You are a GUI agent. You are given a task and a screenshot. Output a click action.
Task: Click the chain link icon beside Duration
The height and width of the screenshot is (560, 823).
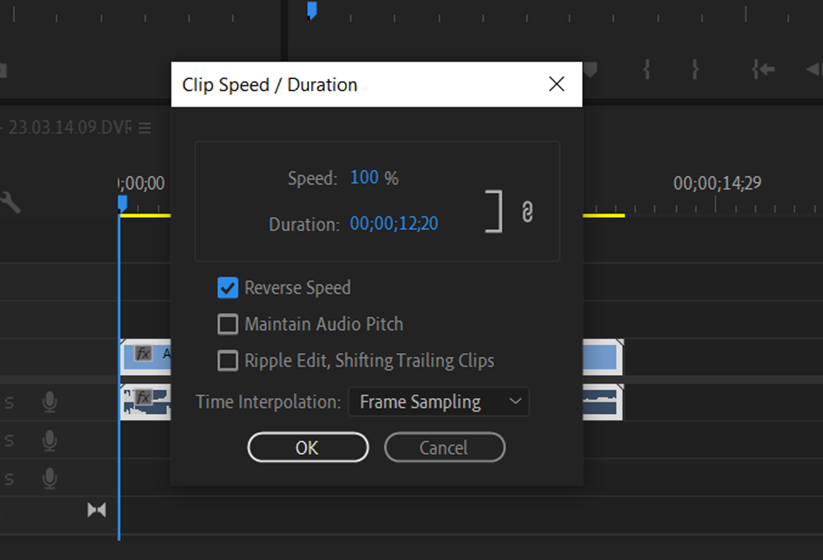tap(528, 213)
